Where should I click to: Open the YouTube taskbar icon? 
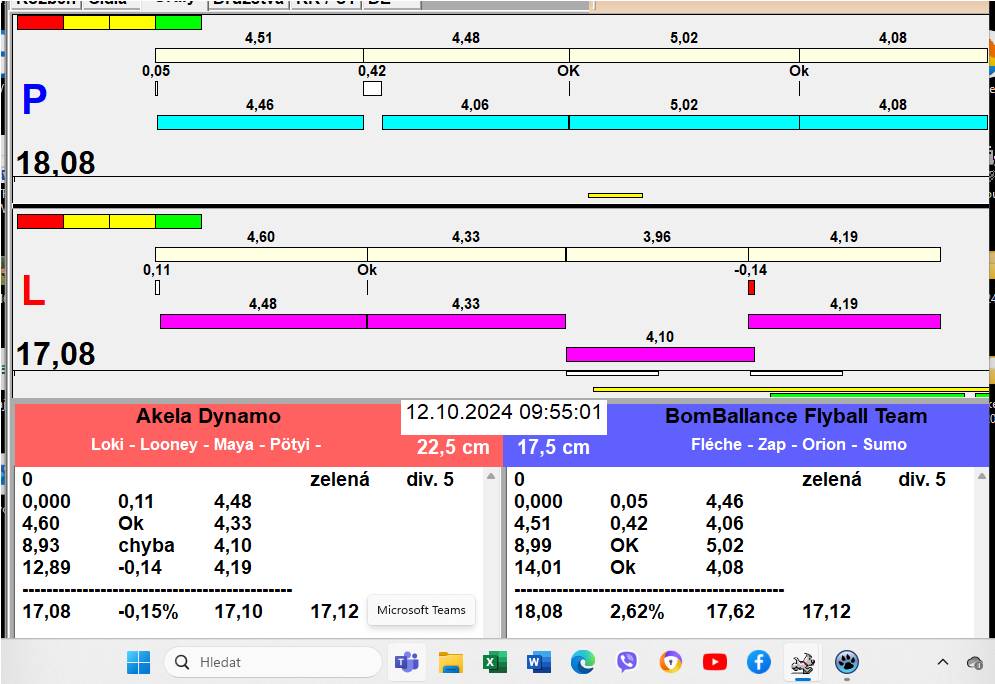click(714, 662)
